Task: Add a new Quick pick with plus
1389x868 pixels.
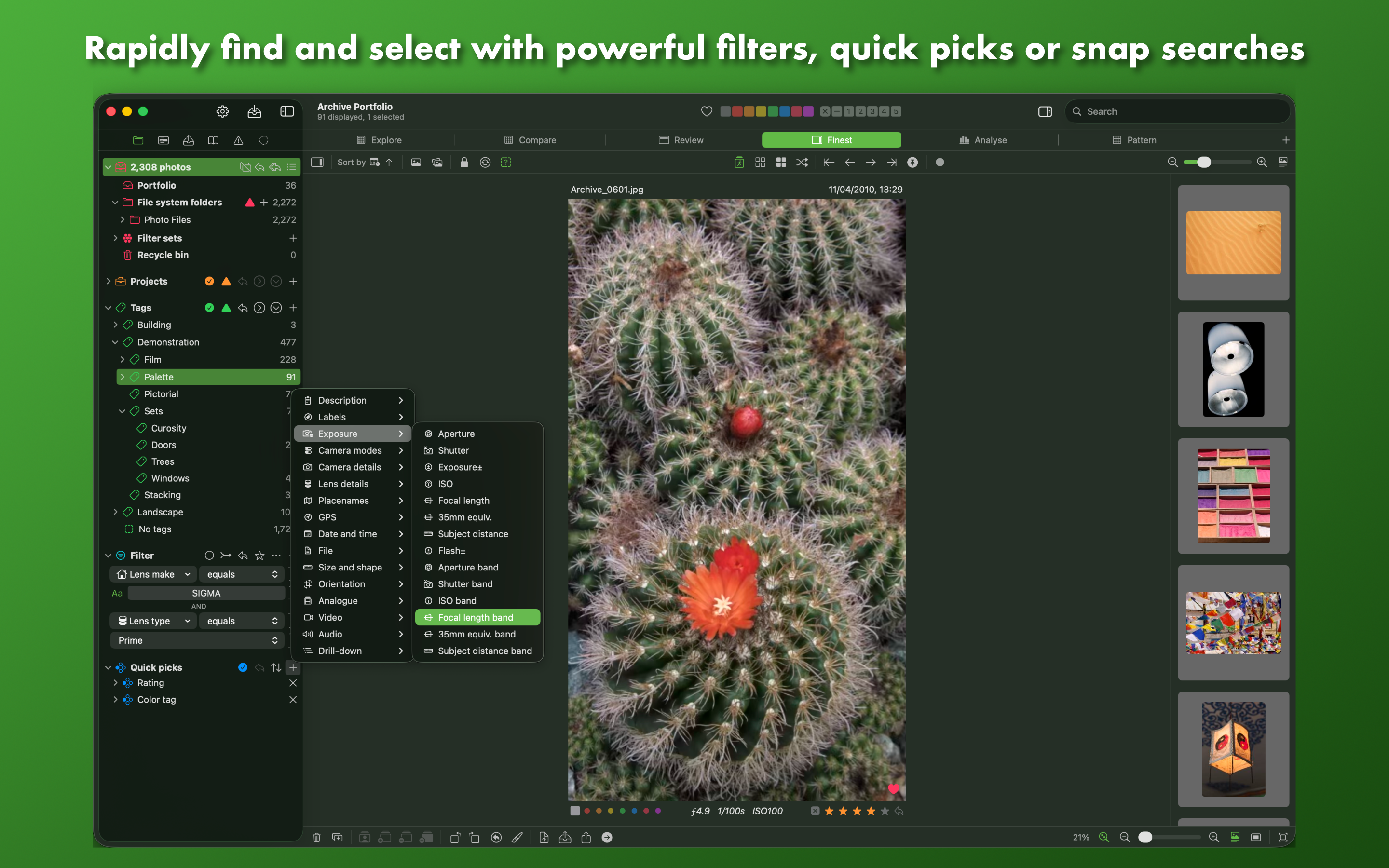Action: (293, 667)
